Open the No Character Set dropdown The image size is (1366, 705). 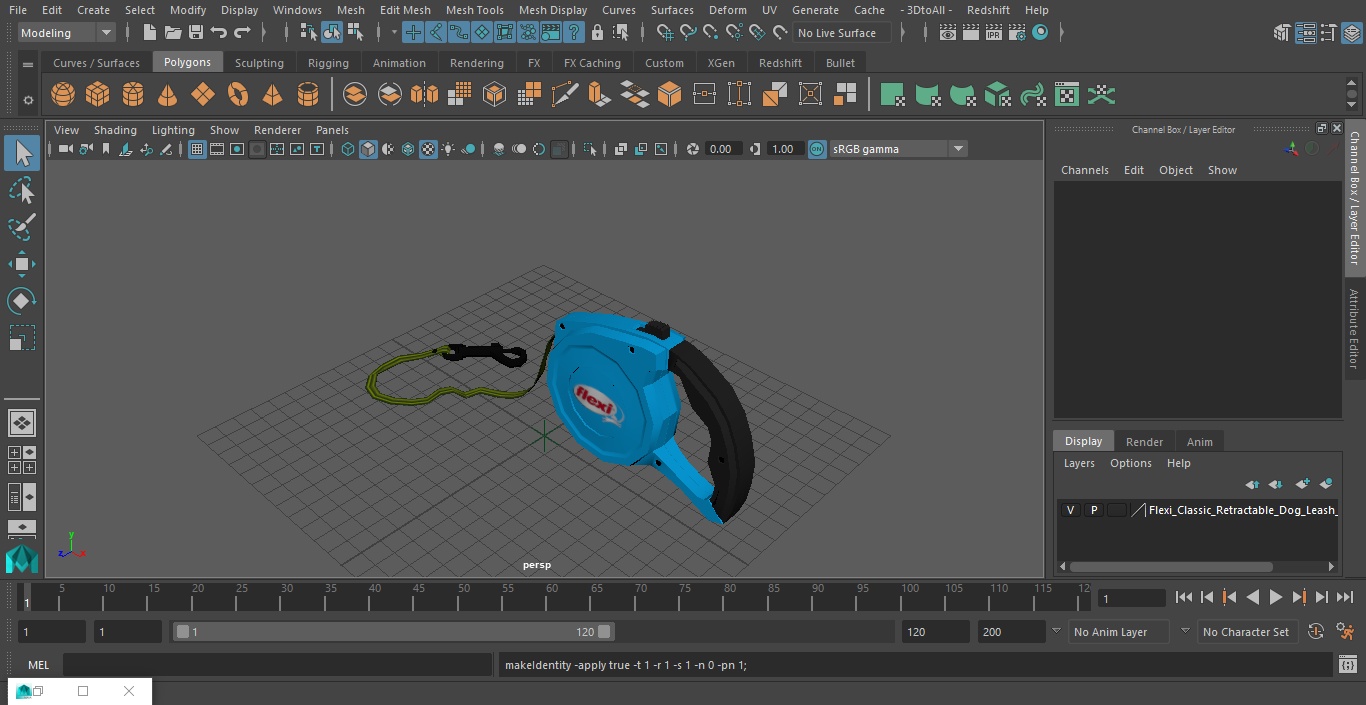coord(1246,632)
